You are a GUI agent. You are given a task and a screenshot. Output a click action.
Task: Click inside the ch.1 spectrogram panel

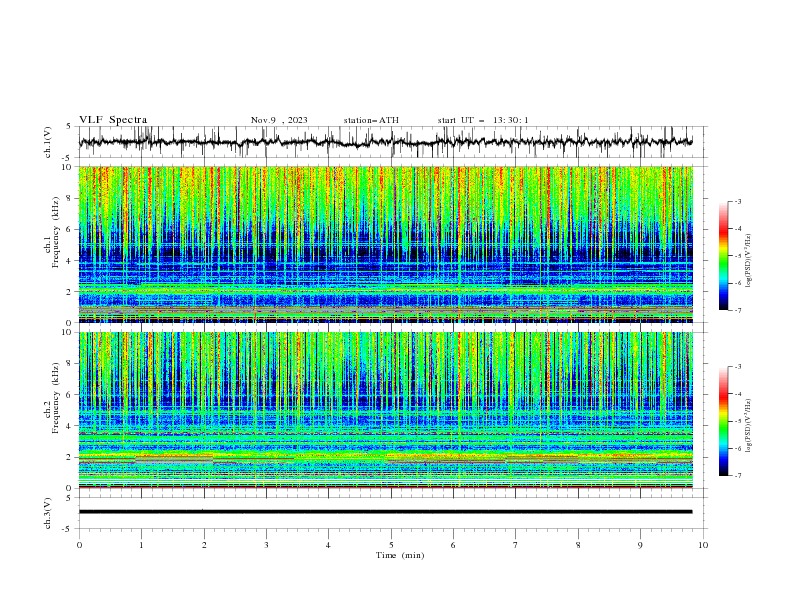[385, 244]
